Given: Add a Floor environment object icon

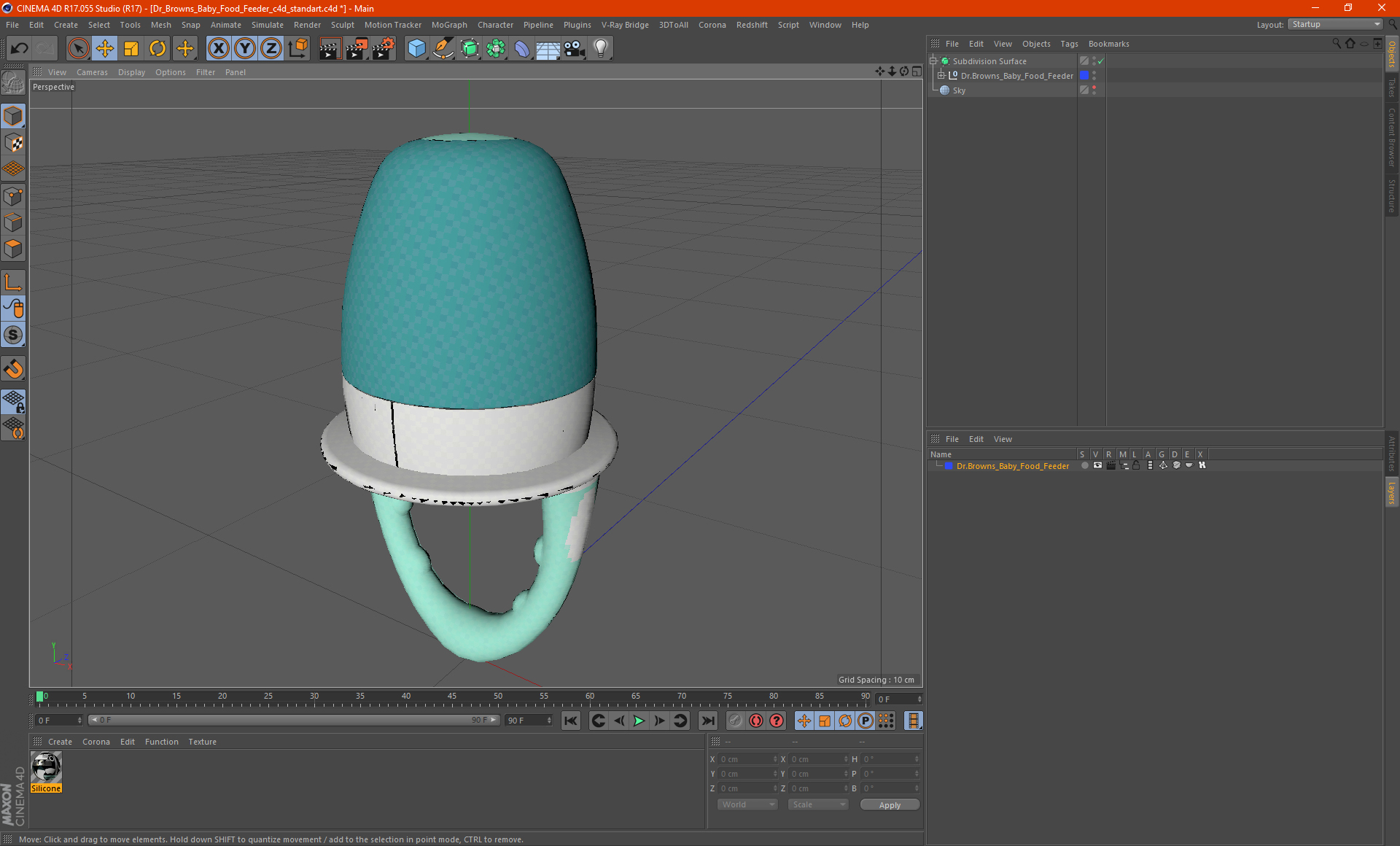Looking at the screenshot, I should coord(548,49).
